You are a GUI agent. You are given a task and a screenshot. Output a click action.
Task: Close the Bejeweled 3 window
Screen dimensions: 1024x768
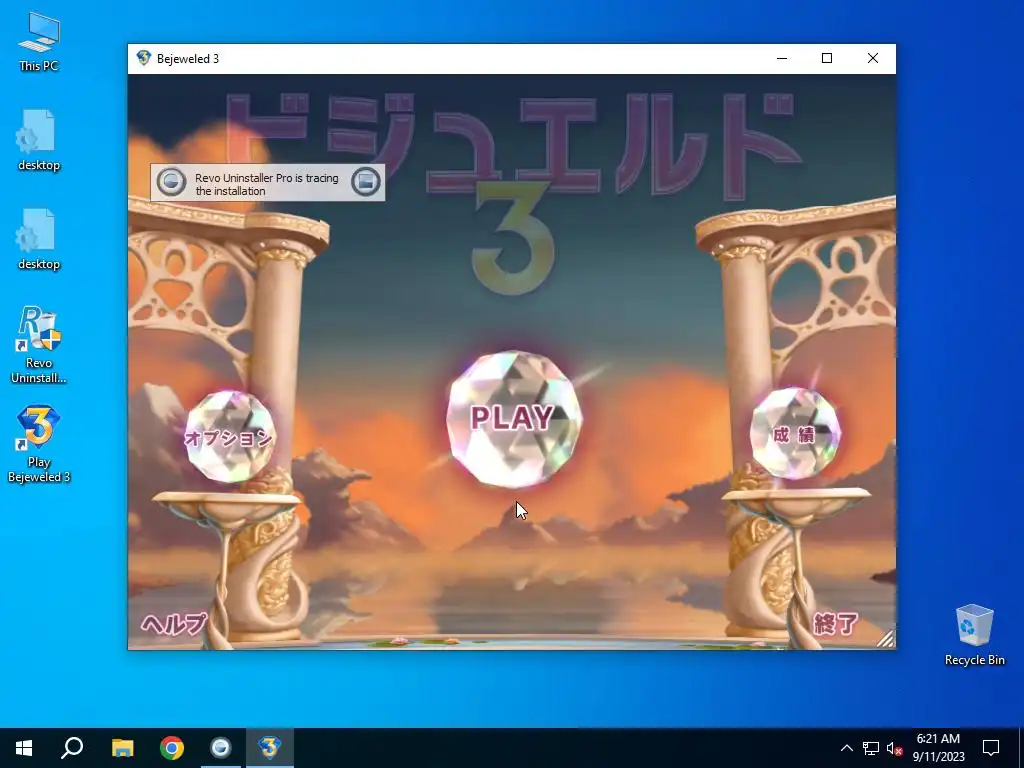(873, 58)
